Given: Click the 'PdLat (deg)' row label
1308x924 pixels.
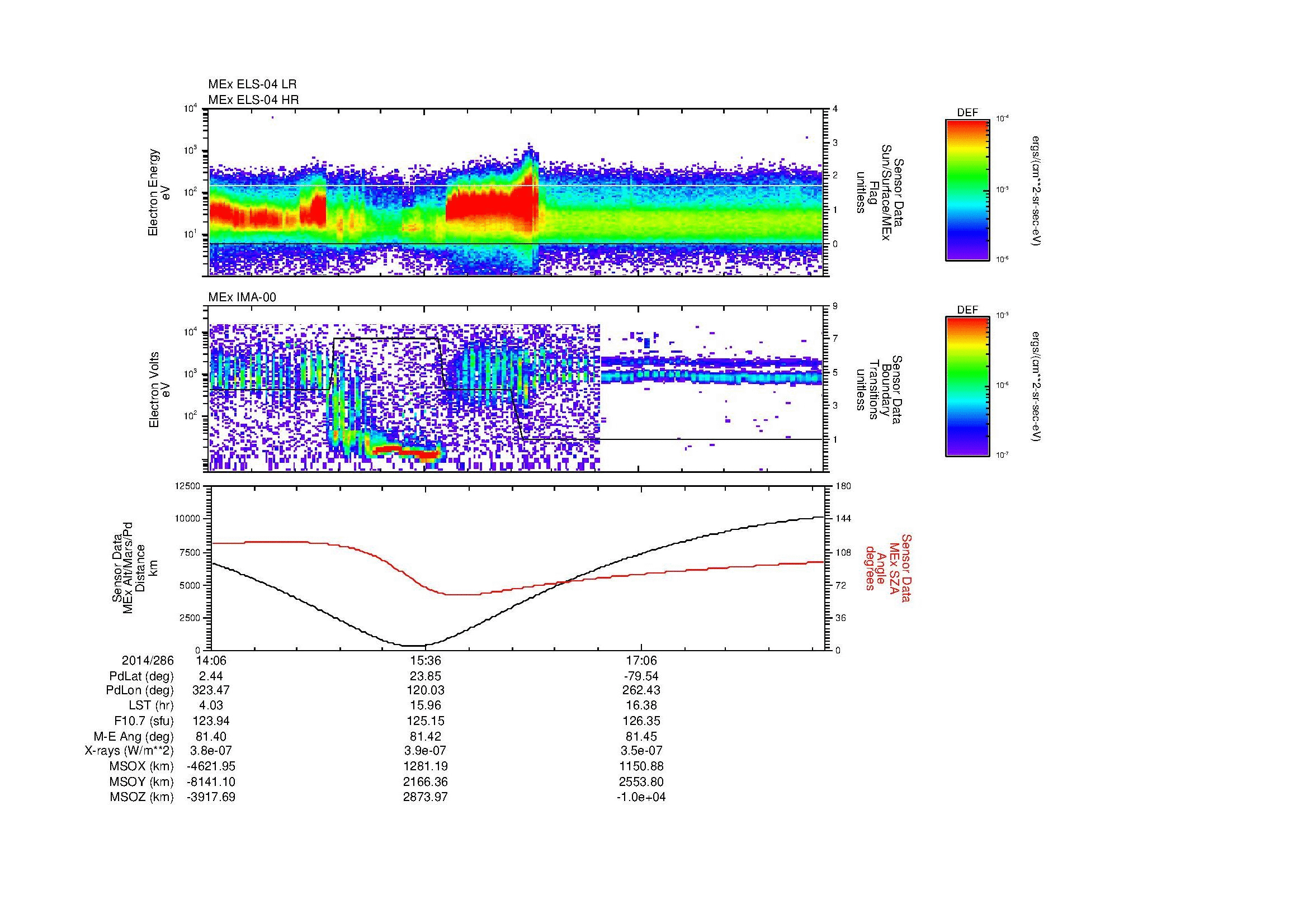Looking at the screenshot, I should [x=141, y=676].
